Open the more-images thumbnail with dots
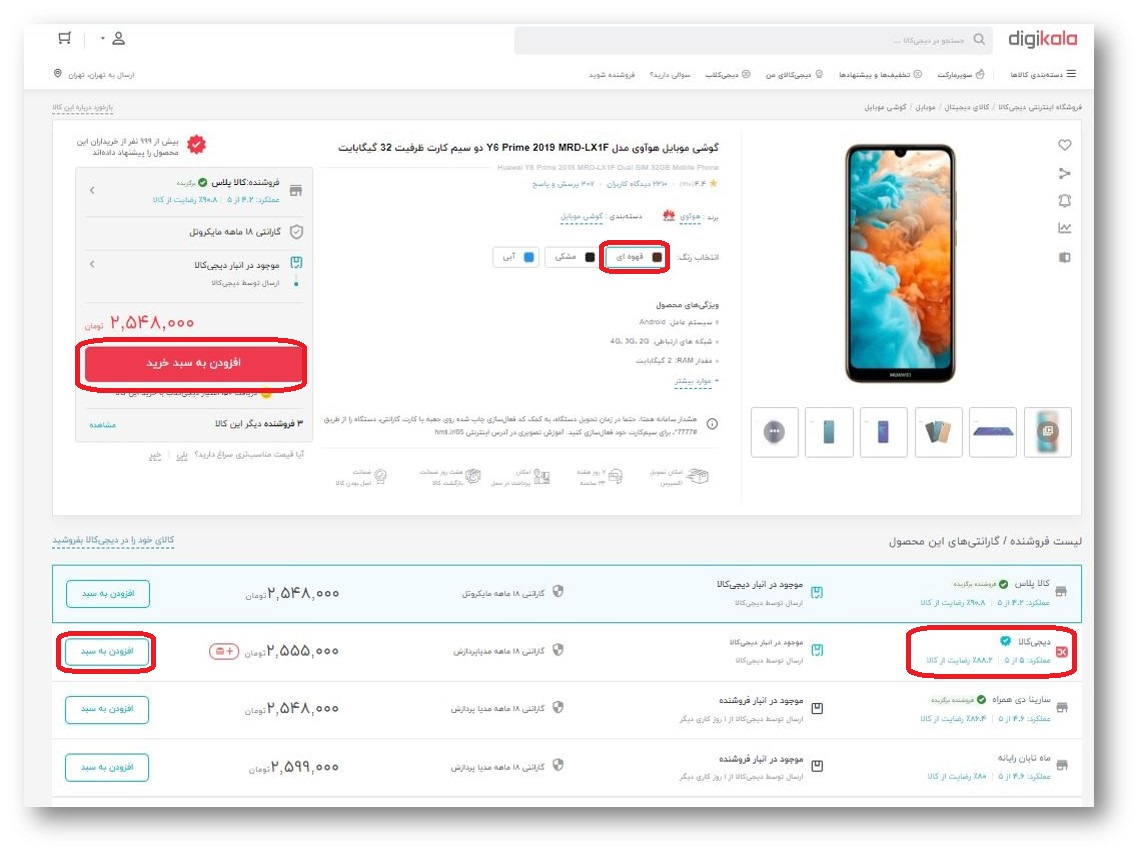Image resolution: width=1141 pixels, height=855 pixels. [x=774, y=432]
